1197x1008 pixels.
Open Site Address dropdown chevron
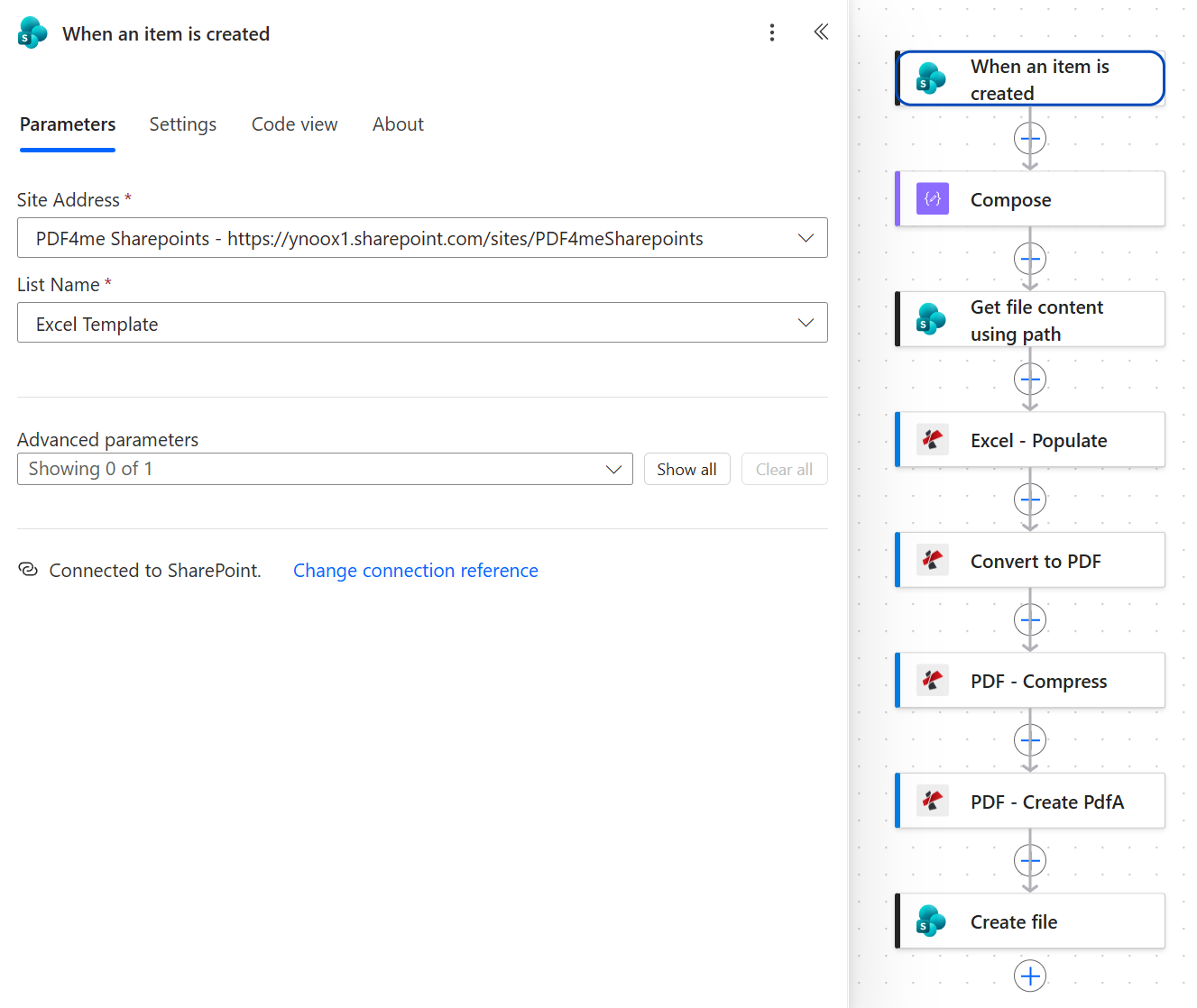(806, 238)
